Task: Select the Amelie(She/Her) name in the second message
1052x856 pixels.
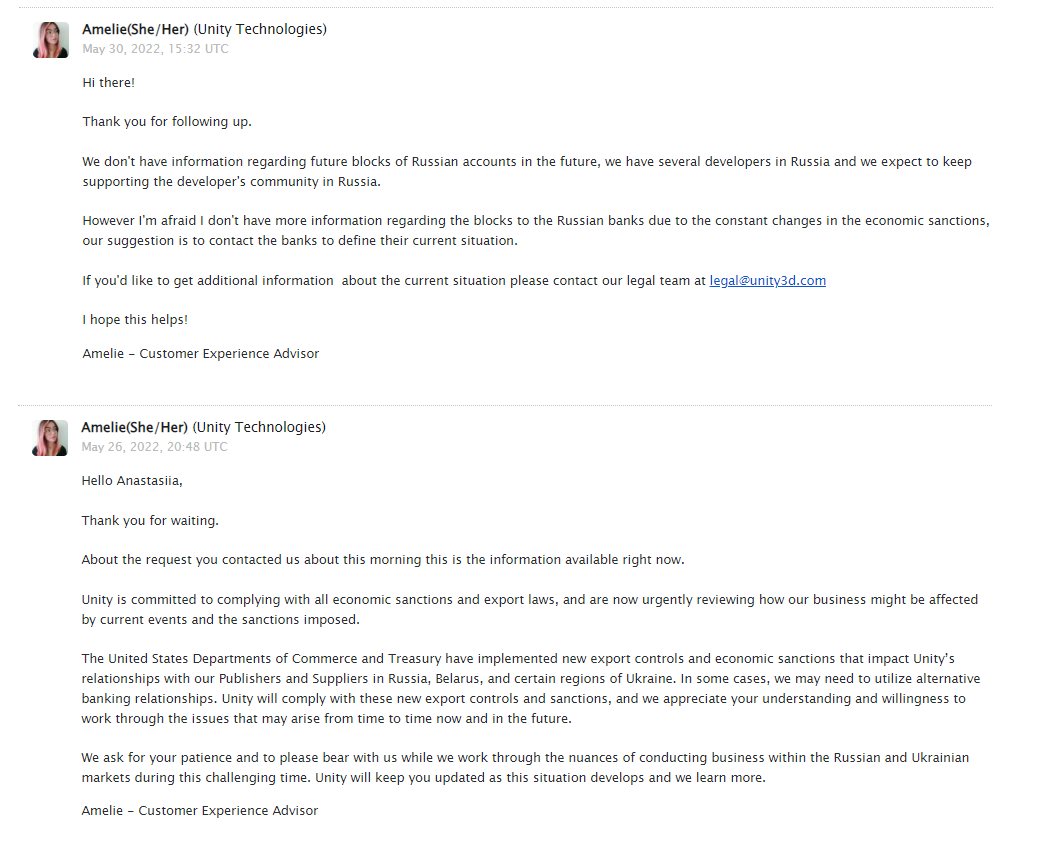Action: point(135,427)
